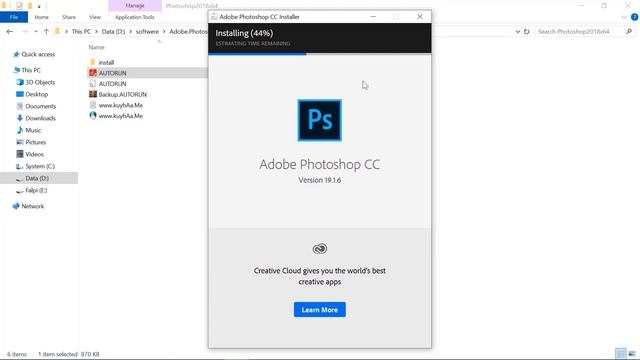Refresh the Explorer folder view
640x360 pixels.
pos(527,31)
